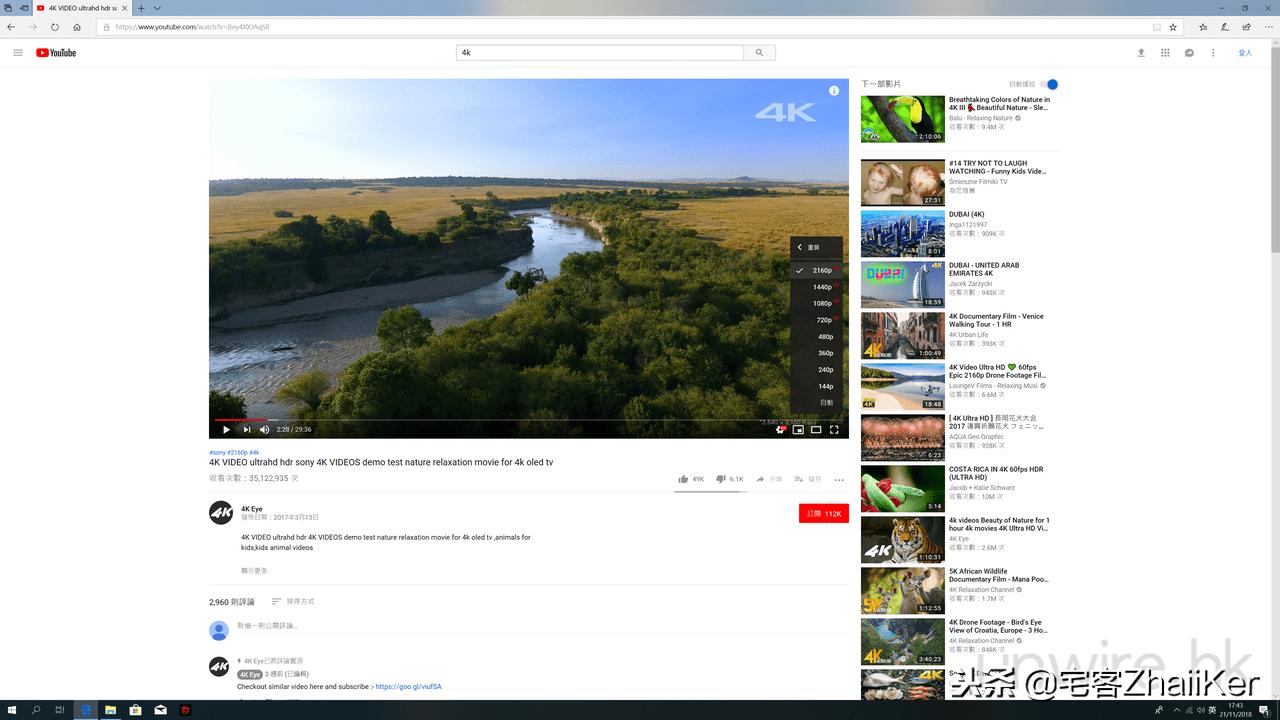Screen dimensions: 1280x720
Task: Toggle the autoplay switch
Action: (x=1049, y=84)
